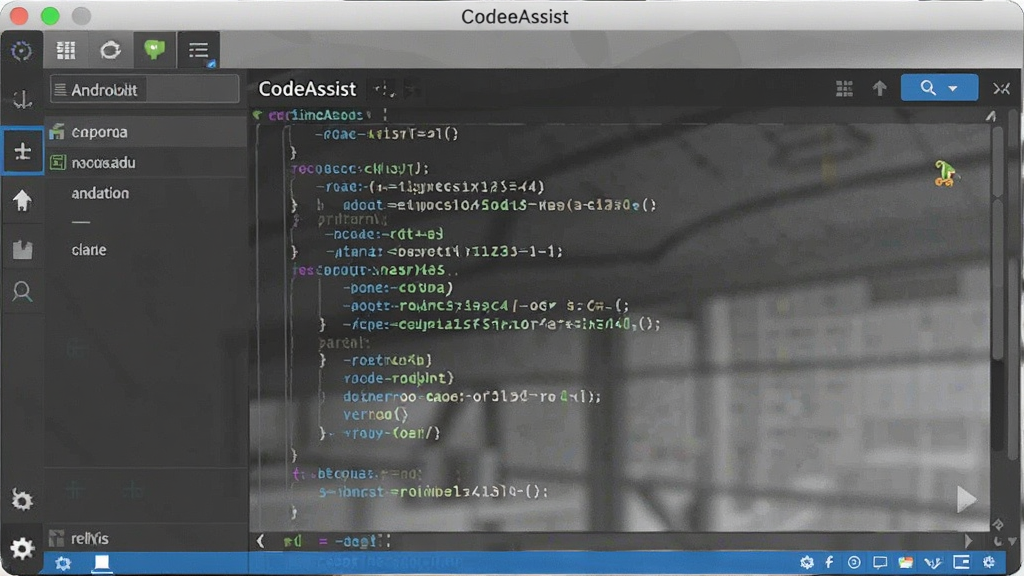Viewport: 1024px width, 576px height.
Task: Toggle the panel layout icon in status bar
Action: pos(961,562)
